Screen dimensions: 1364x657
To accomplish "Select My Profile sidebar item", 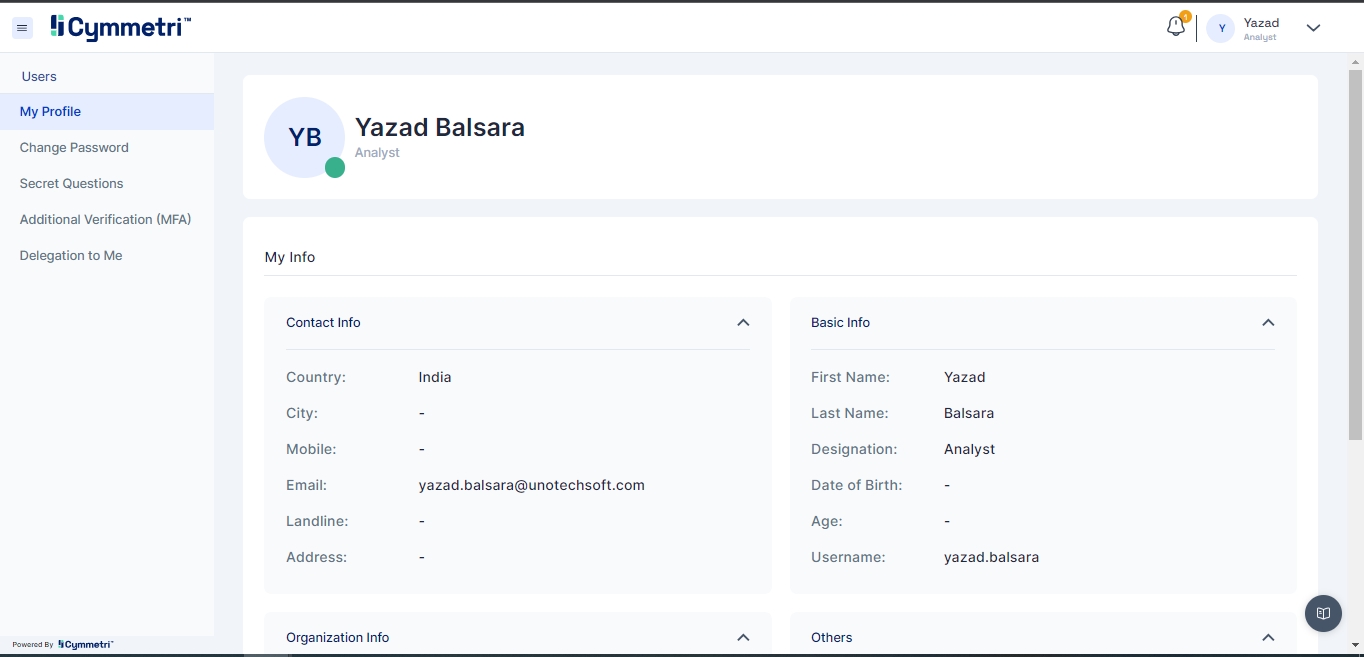I will pos(50,111).
